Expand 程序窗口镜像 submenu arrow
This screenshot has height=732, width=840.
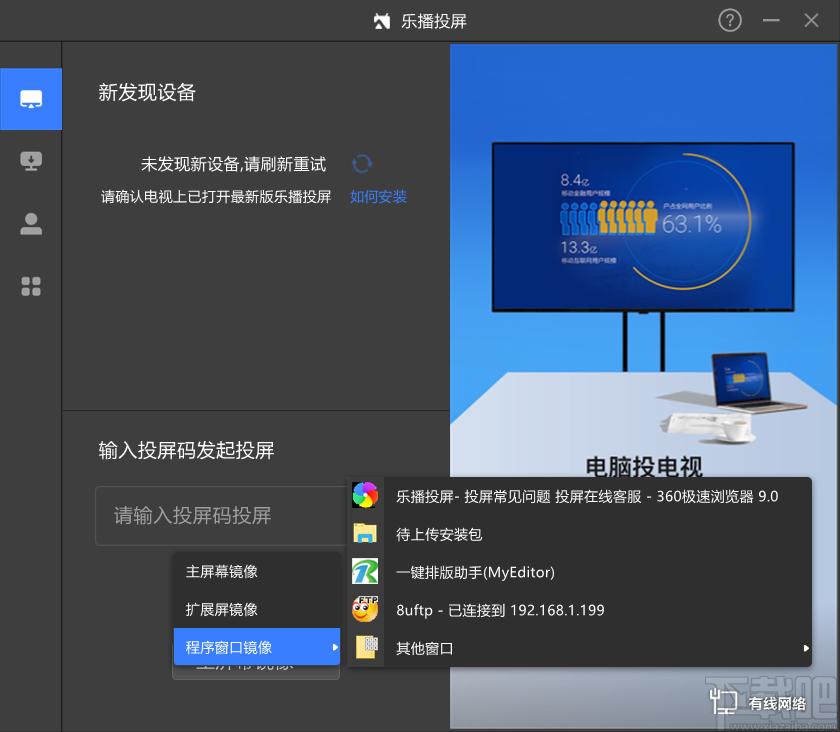coord(335,647)
